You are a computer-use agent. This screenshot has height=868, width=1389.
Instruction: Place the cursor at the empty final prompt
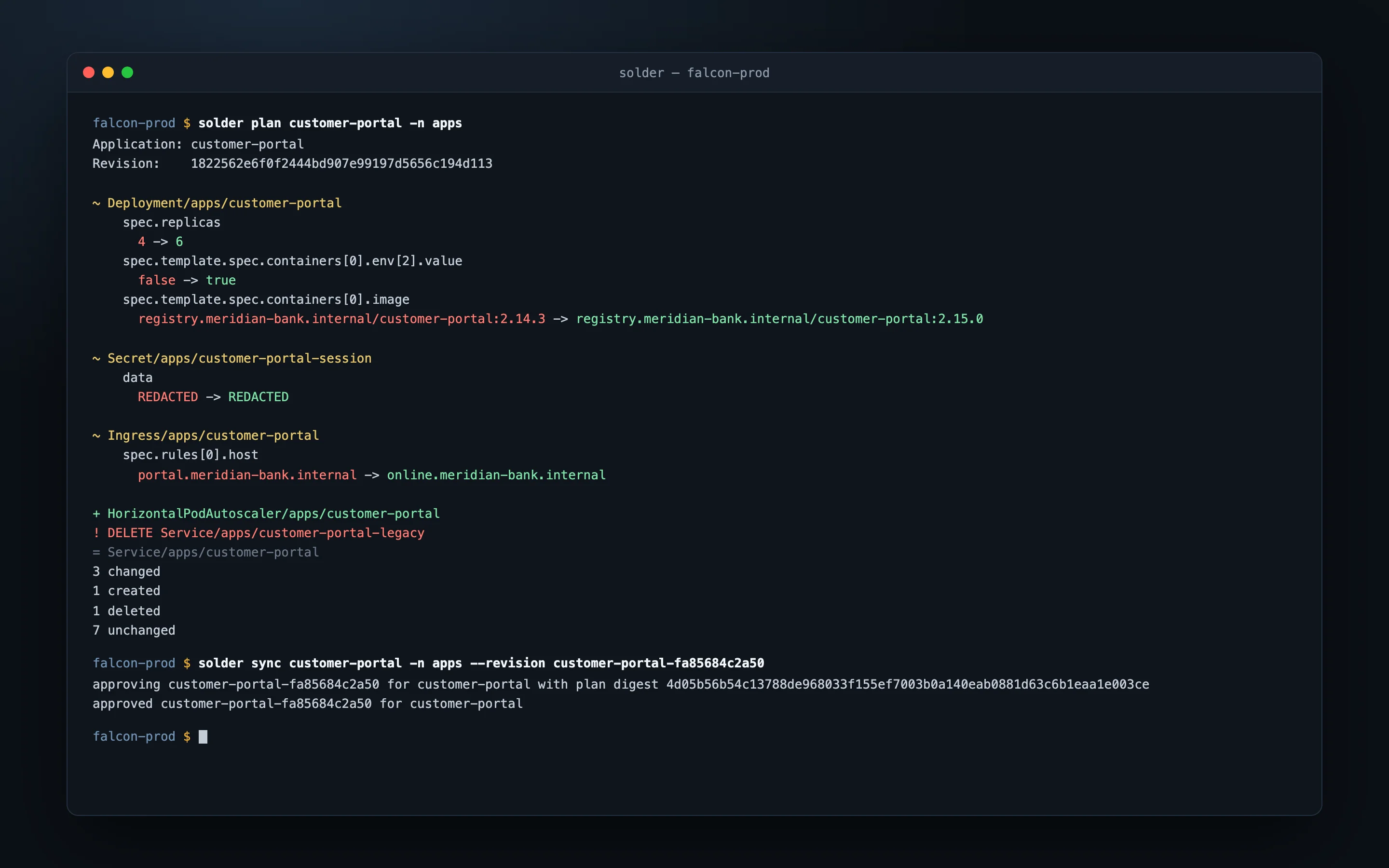pyautogui.click(x=203, y=736)
